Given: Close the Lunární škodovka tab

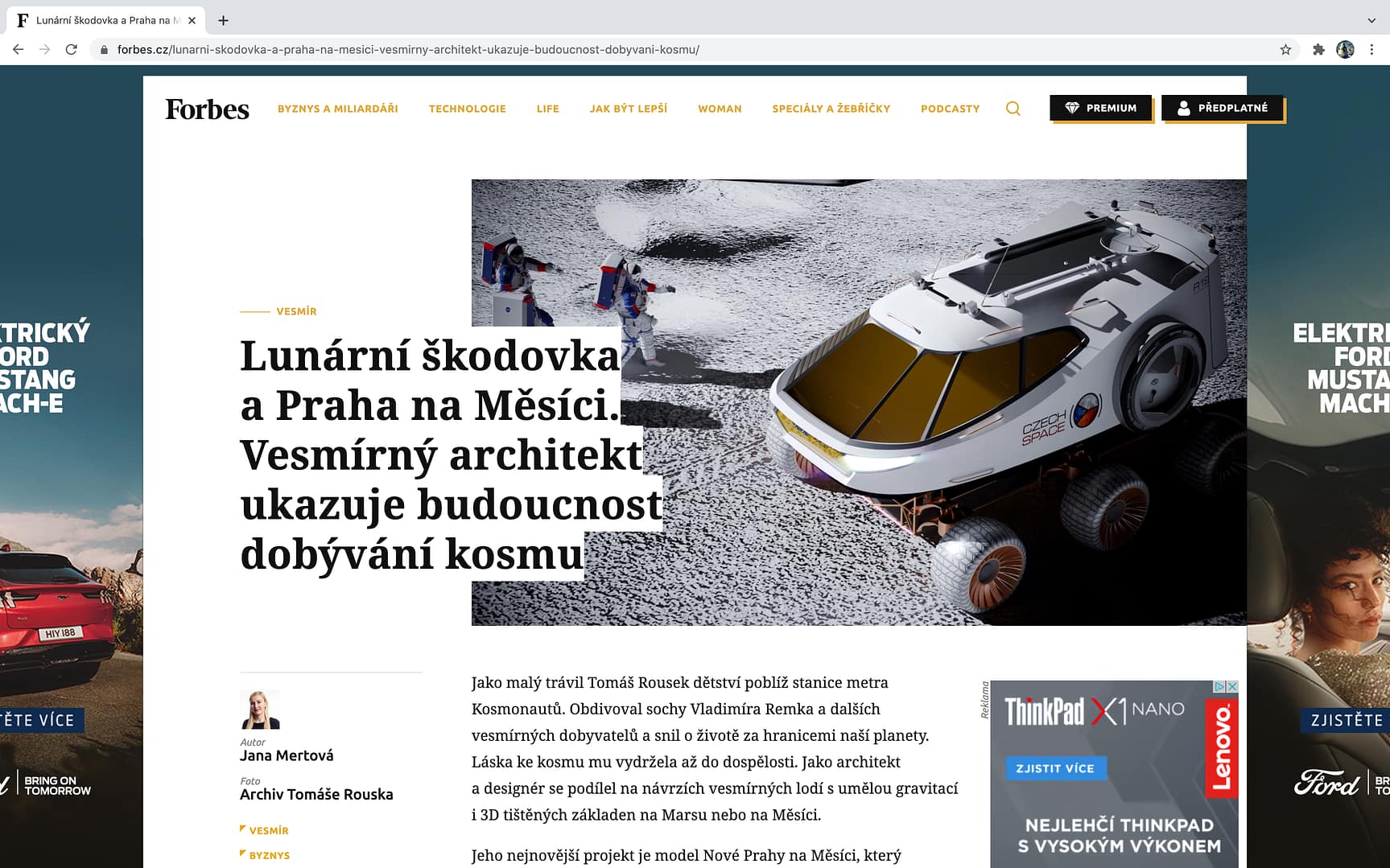Looking at the screenshot, I should tap(192, 20).
